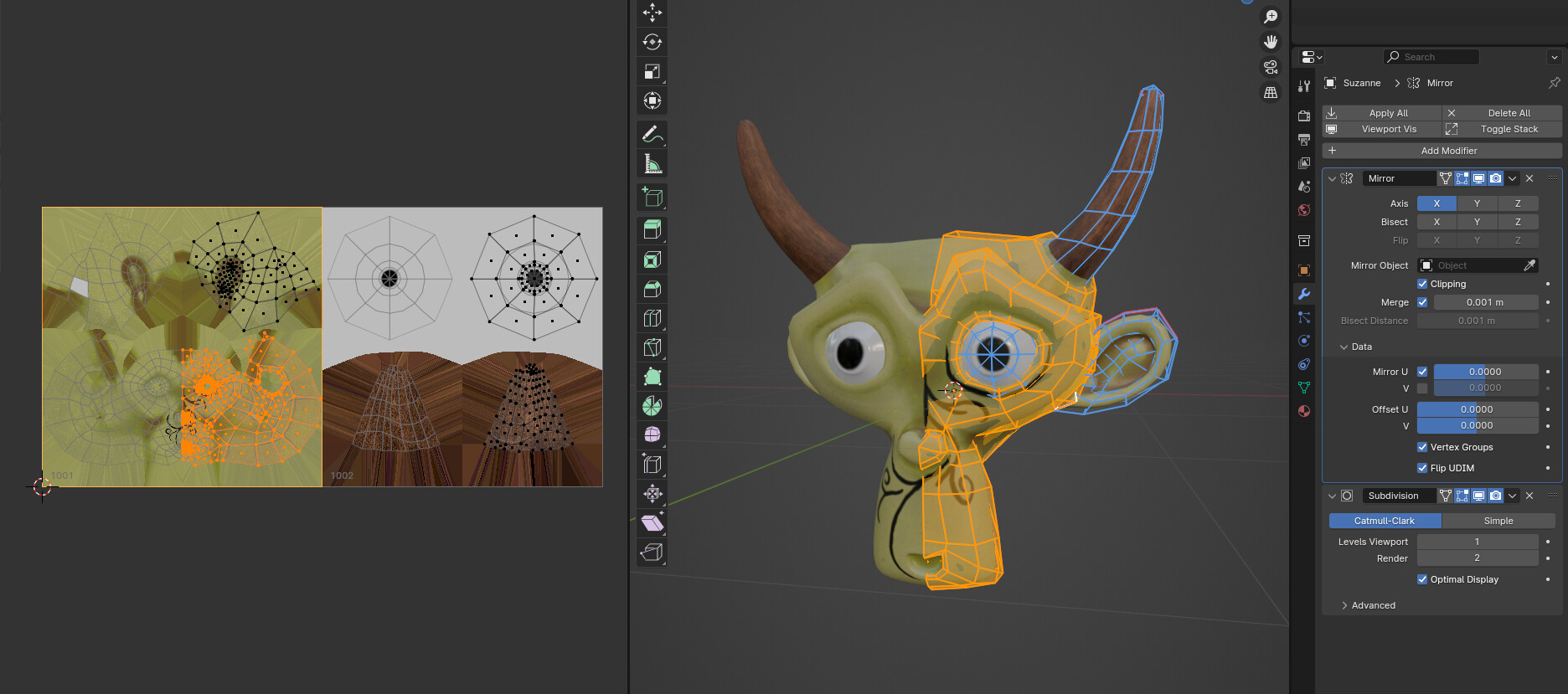Image resolution: width=1568 pixels, height=694 pixels.
Task: Expand the Advanced section
Action: point(1344,605)
